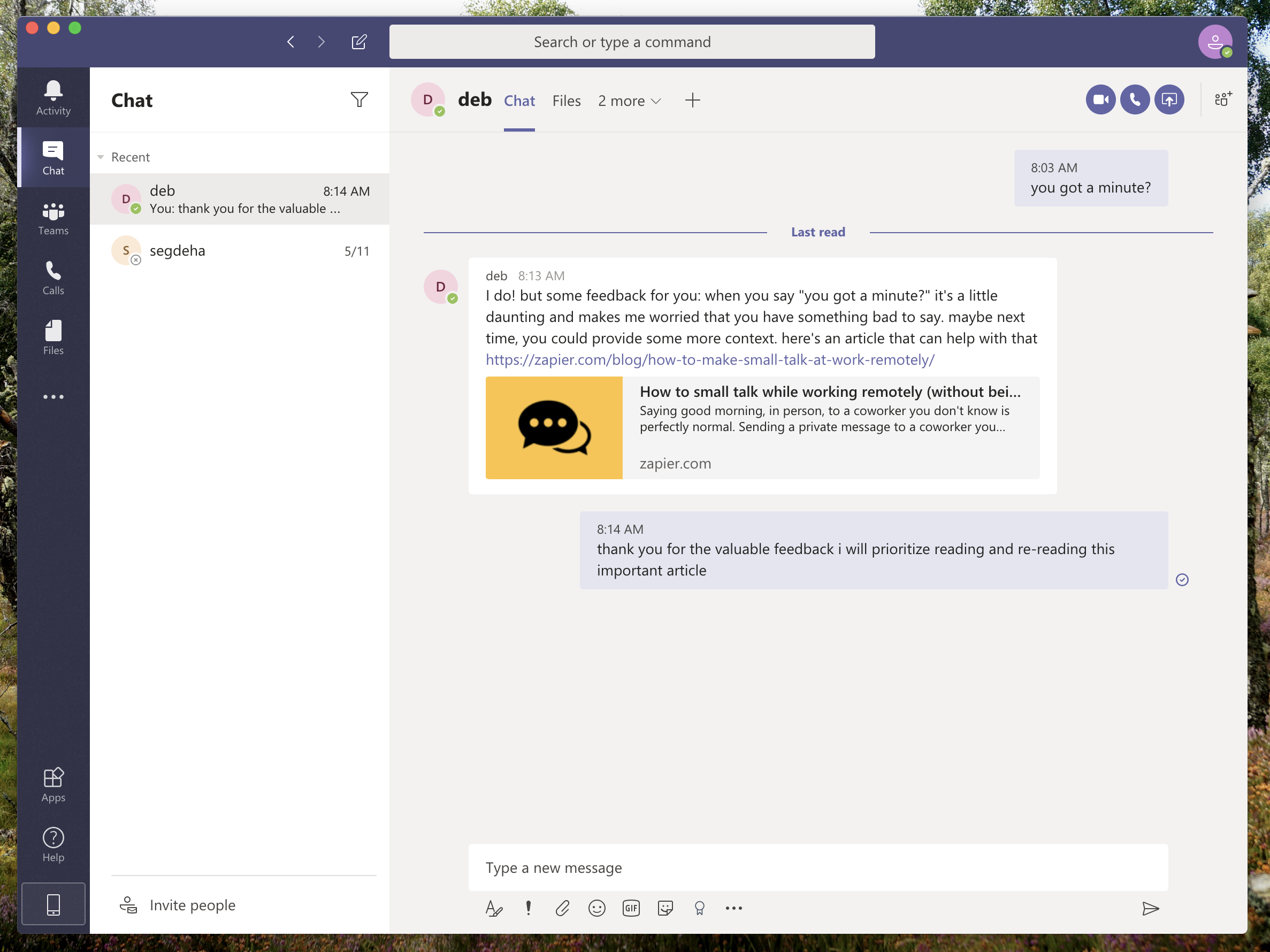Switch to the Files tab
1270x952 pixels.
pos(567,101)
